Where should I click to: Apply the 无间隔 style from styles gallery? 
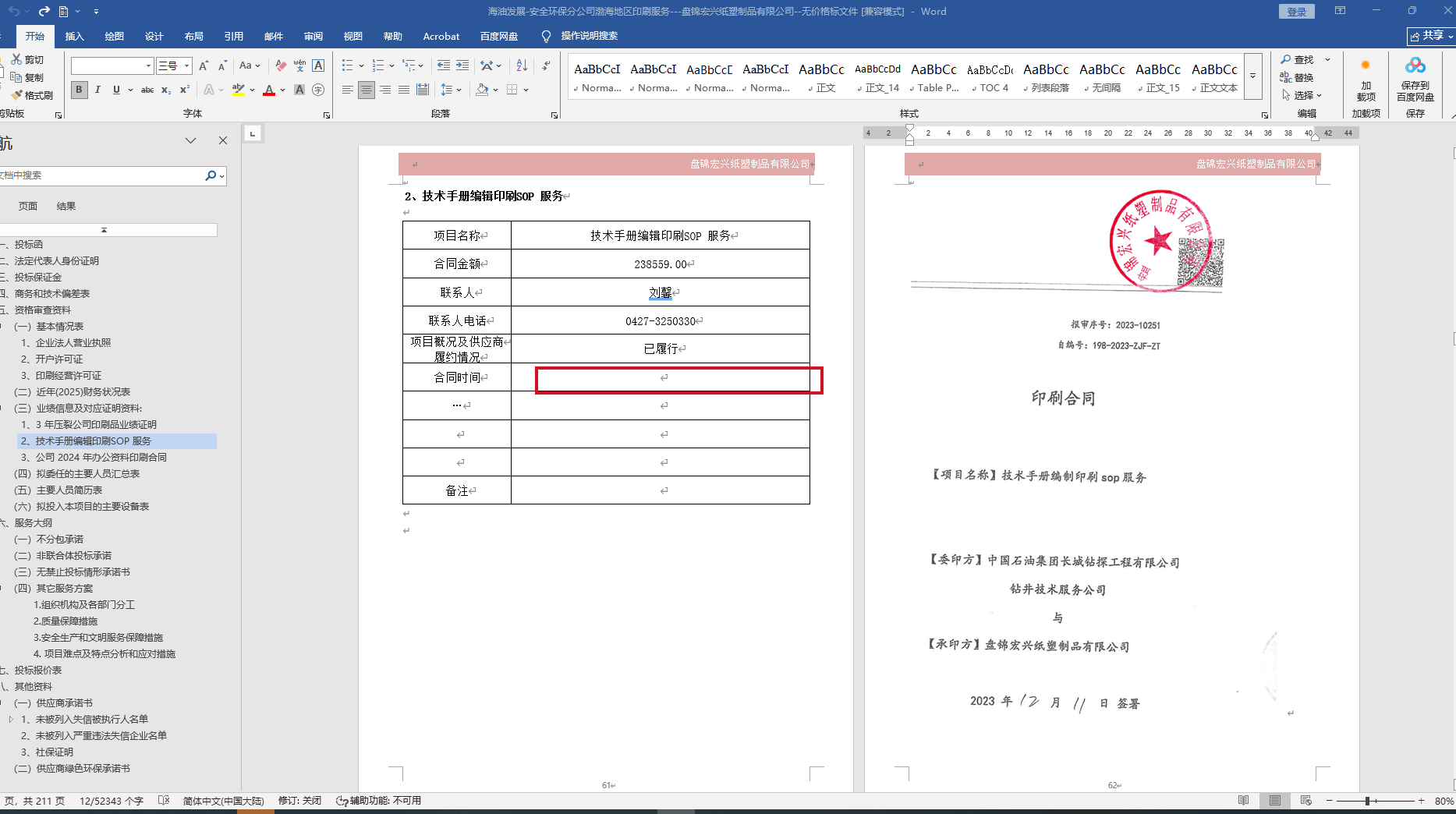click(x=1103, y=77)
